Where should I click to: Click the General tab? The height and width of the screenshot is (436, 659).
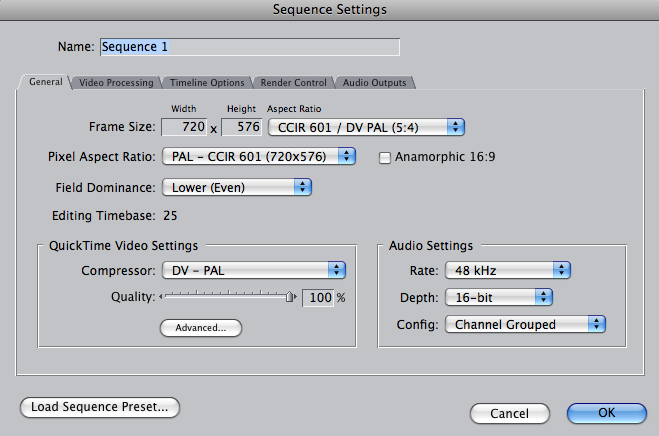pos(45,82)
